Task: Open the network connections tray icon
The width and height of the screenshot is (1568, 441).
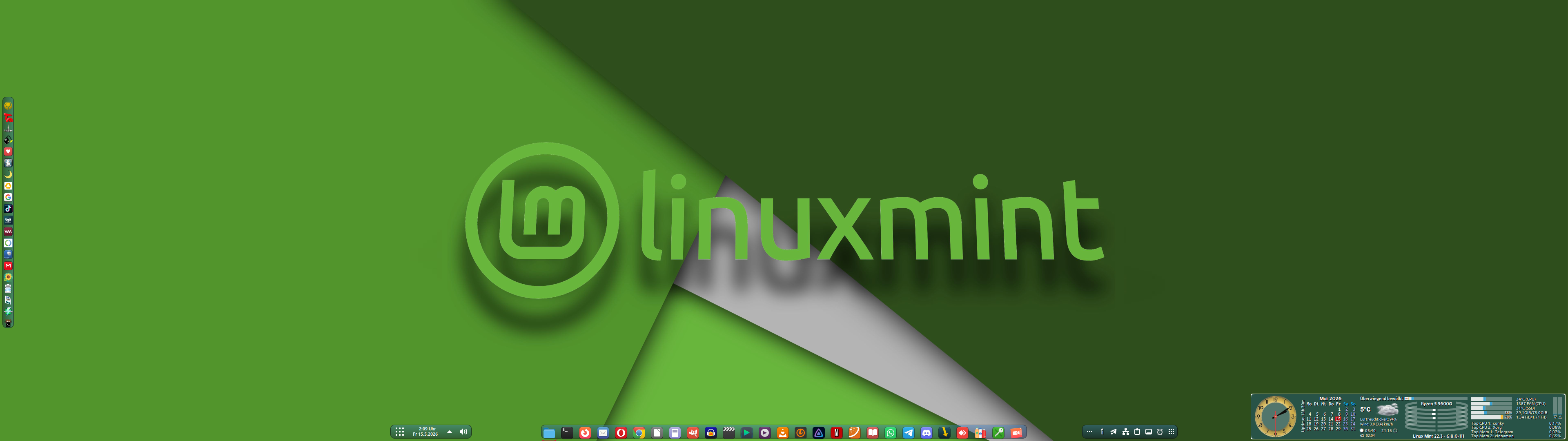Action: tap(1125, 432)
